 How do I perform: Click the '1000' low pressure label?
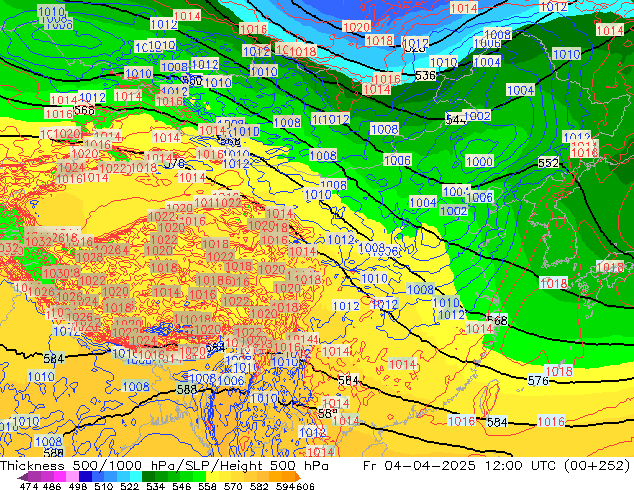(x=479, y=162)
